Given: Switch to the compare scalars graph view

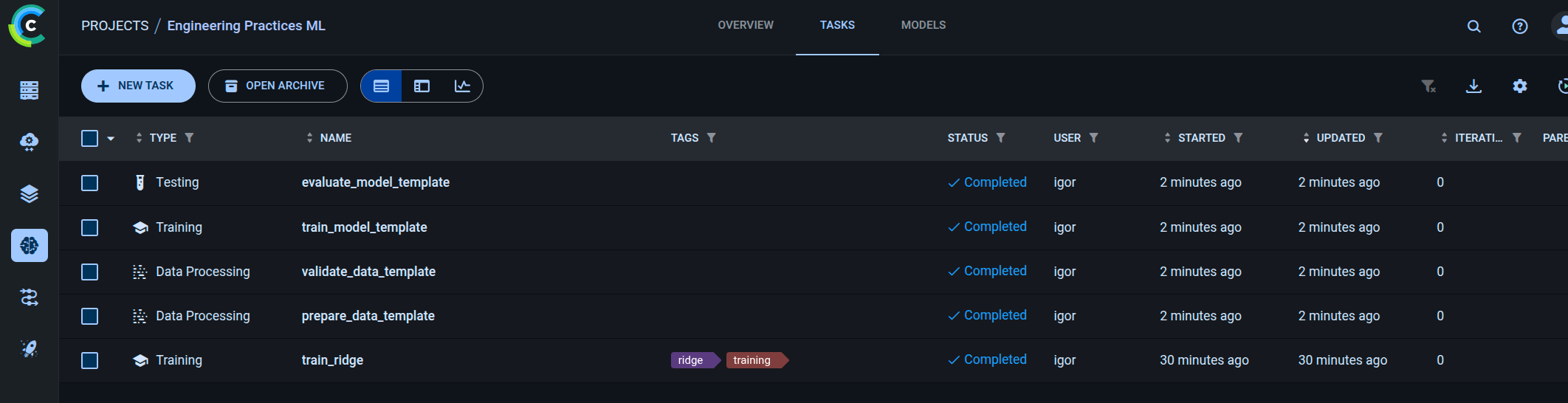Looking at the screenshot, I should [x=462, y=86].
